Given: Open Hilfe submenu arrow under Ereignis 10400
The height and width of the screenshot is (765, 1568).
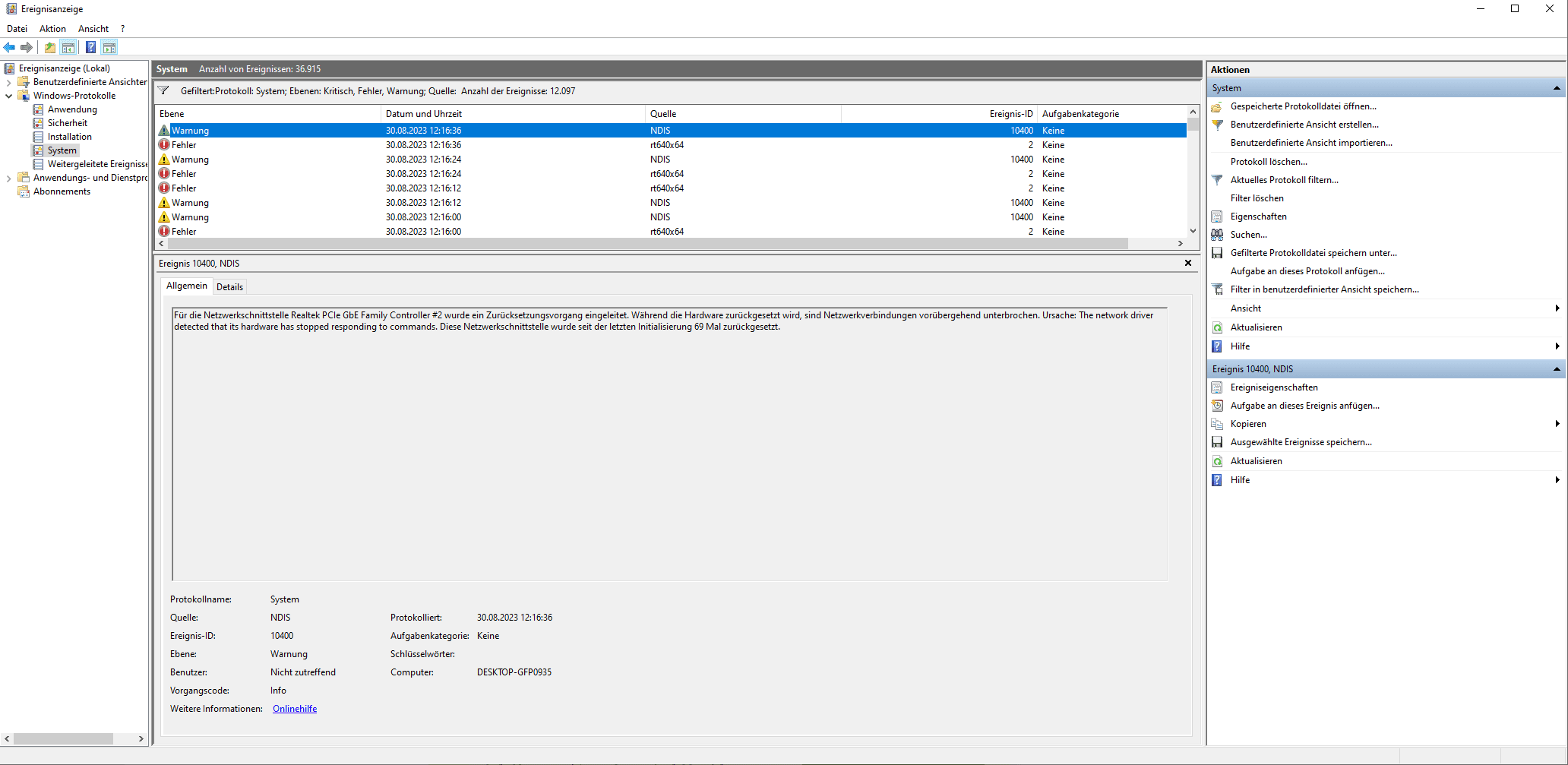Looking at the screenshot, I should tap(1557, 480).
